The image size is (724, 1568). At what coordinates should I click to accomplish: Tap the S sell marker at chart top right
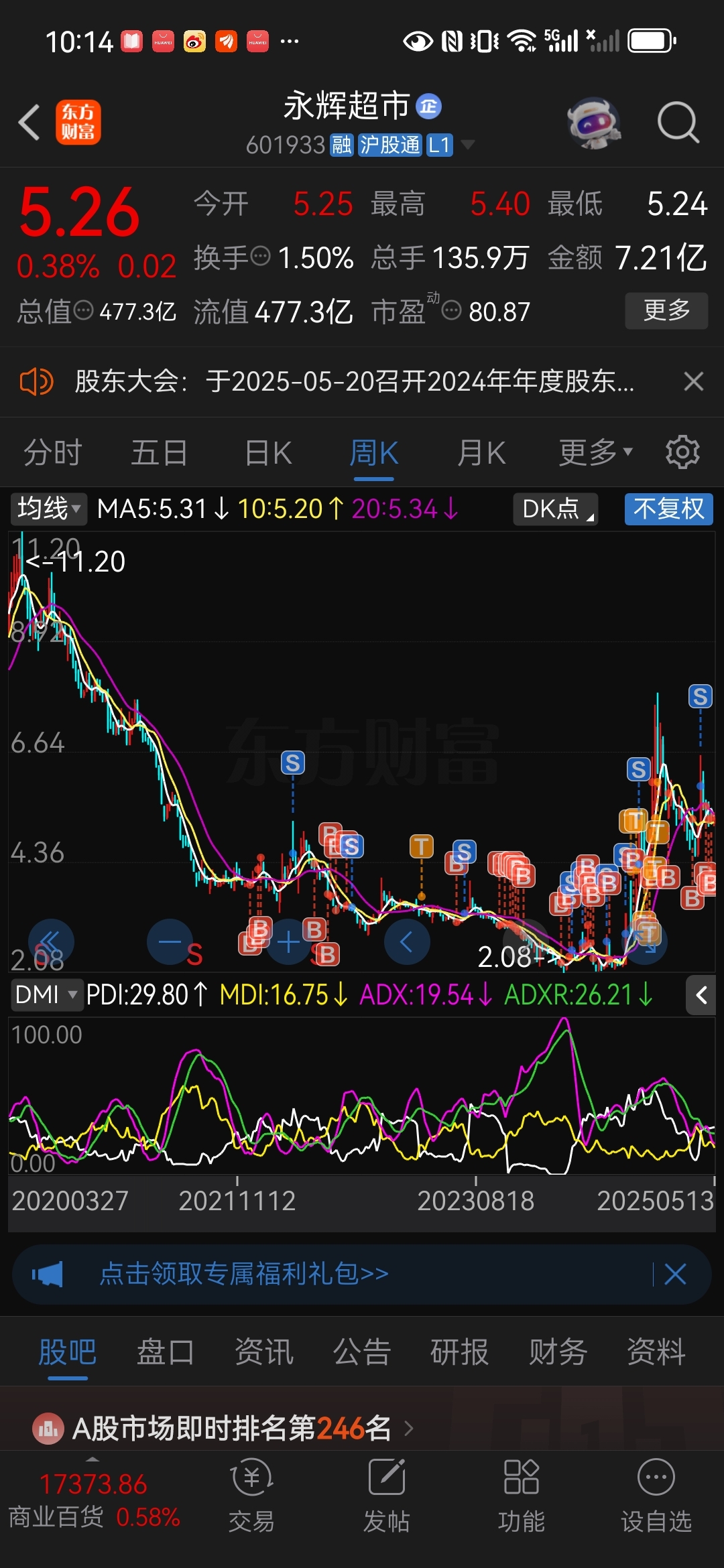[x=701, y=697]
